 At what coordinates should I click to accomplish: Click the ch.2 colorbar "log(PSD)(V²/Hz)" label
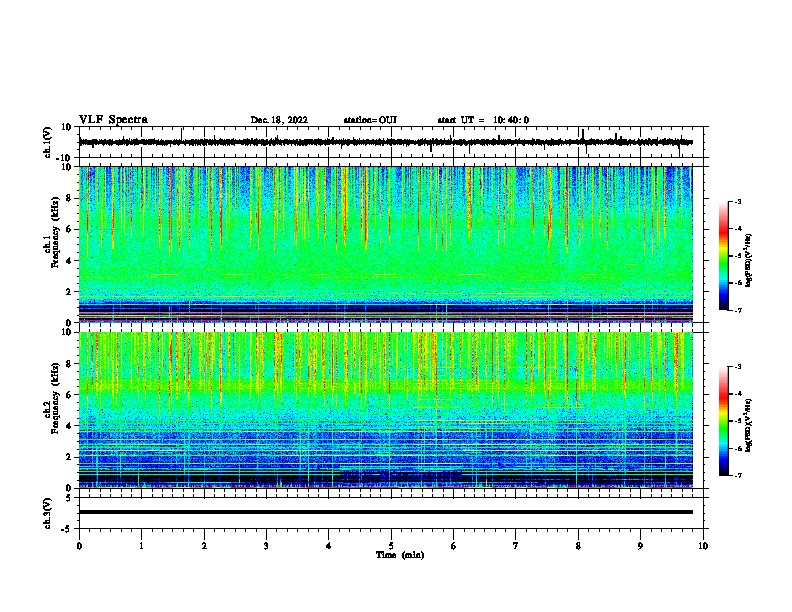[749, 425]
